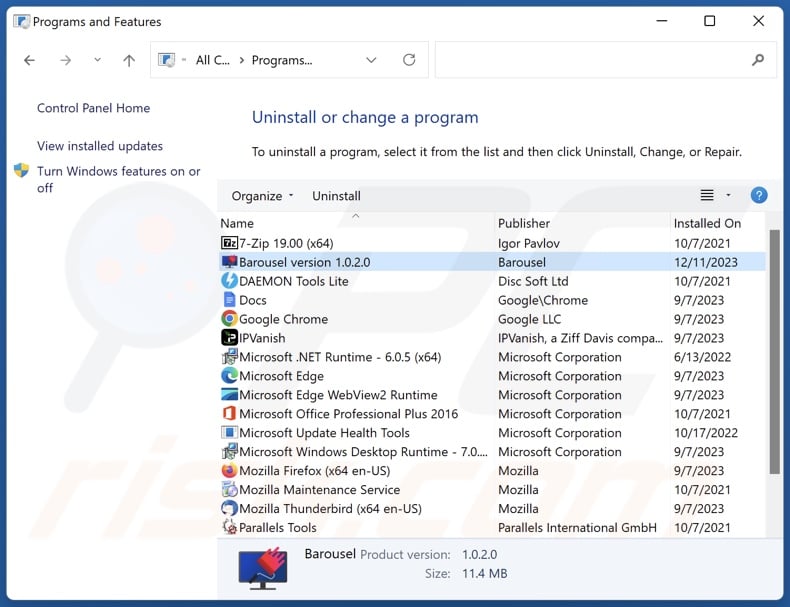Click Parallels International GmbH publisher cell
Image resolution: width=790 pixels, height=607 pixels.
(577, 528)
